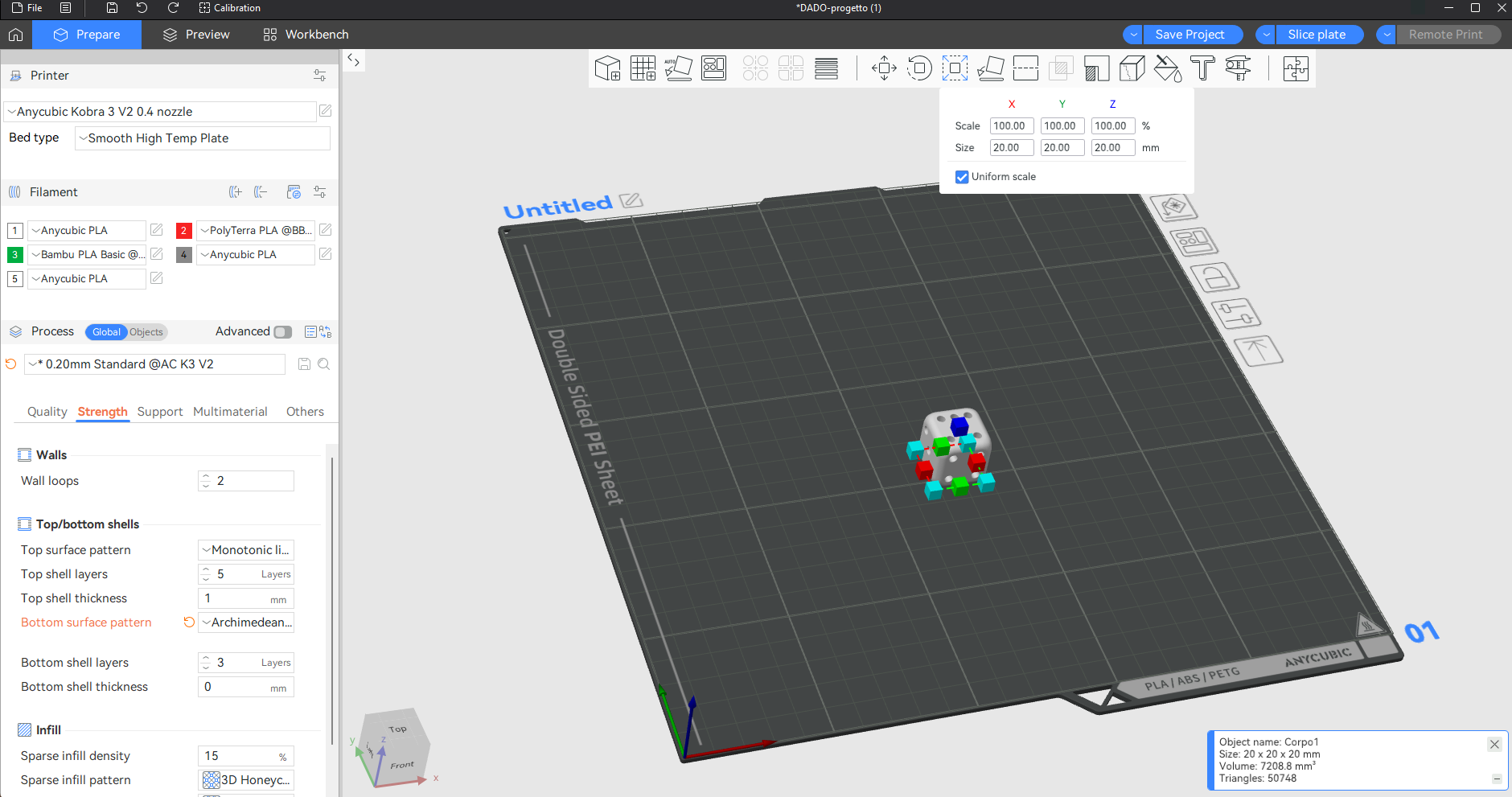1512x797 pixels.
Task: Click the redo icon in title bar
Action: 173,8
